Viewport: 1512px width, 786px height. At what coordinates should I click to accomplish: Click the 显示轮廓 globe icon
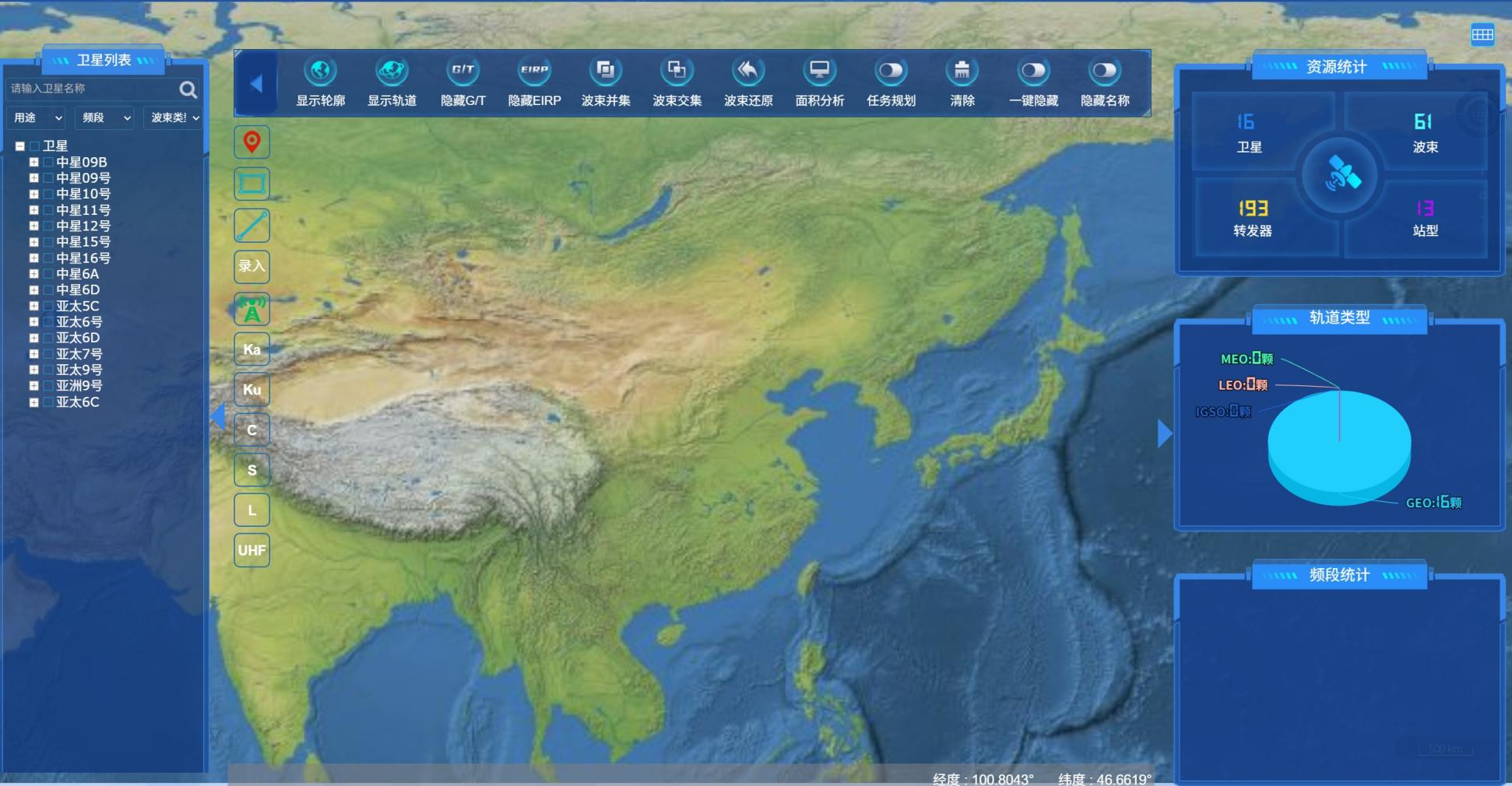(x=320, y=72)
